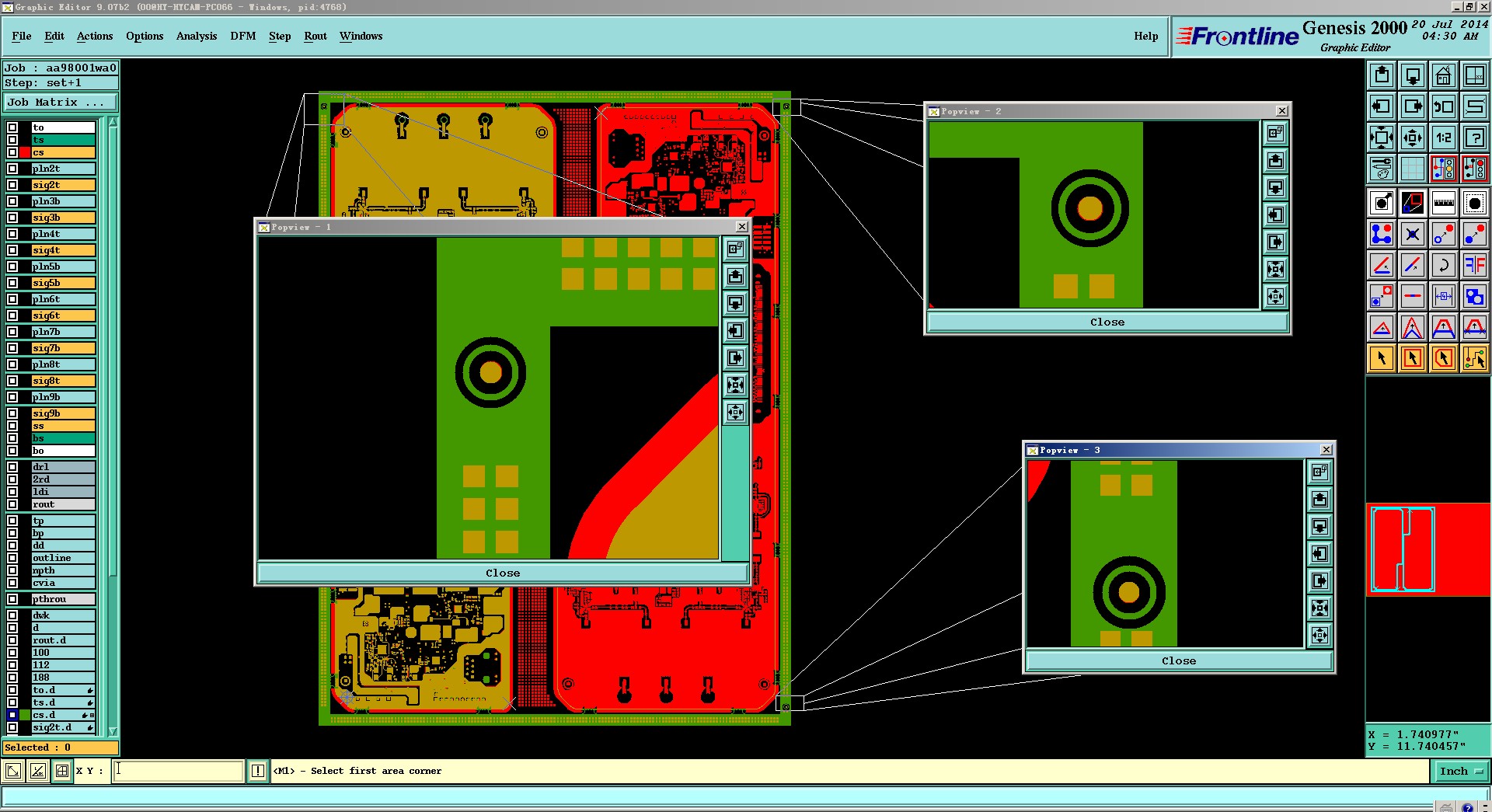This screenshot has width=1492, height=812.
Task: Select the polygon-area selection arrow tool
Action: (x=1444, y=358)
